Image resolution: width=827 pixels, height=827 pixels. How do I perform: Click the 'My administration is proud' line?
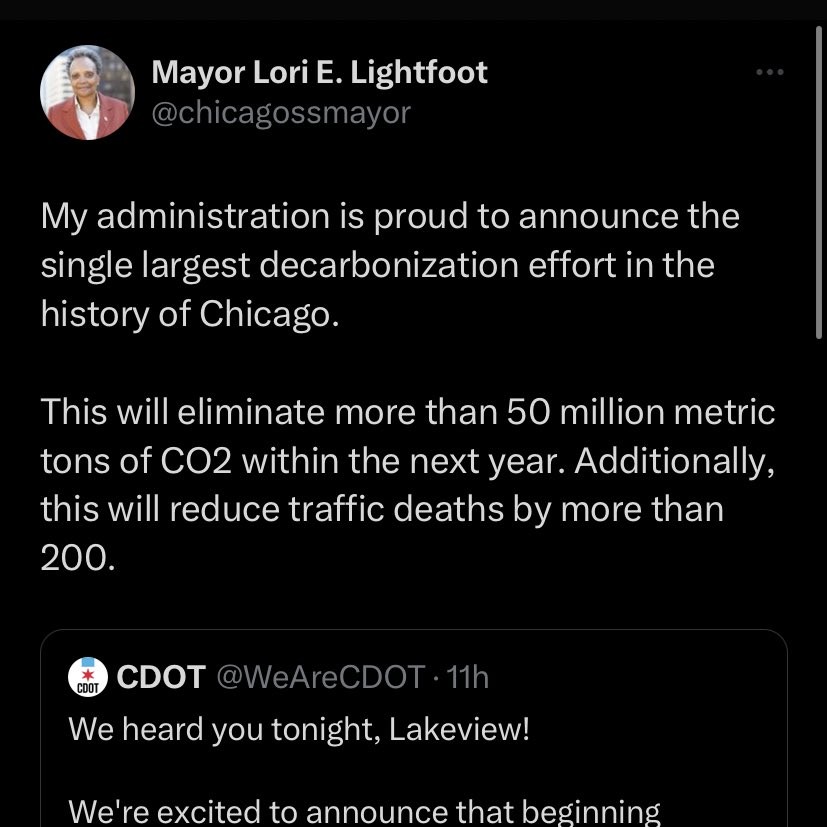(x=390, y=216)
